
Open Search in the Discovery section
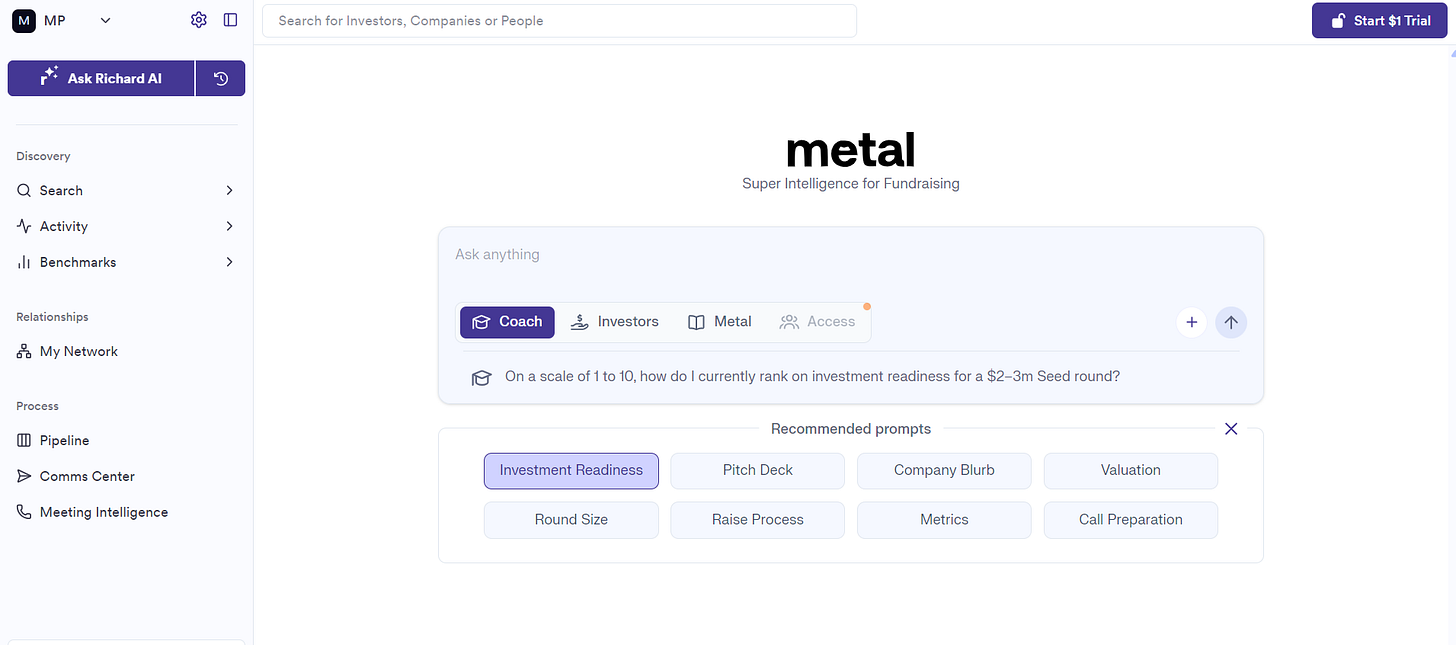pyautogui.click(x=61, y=190)
